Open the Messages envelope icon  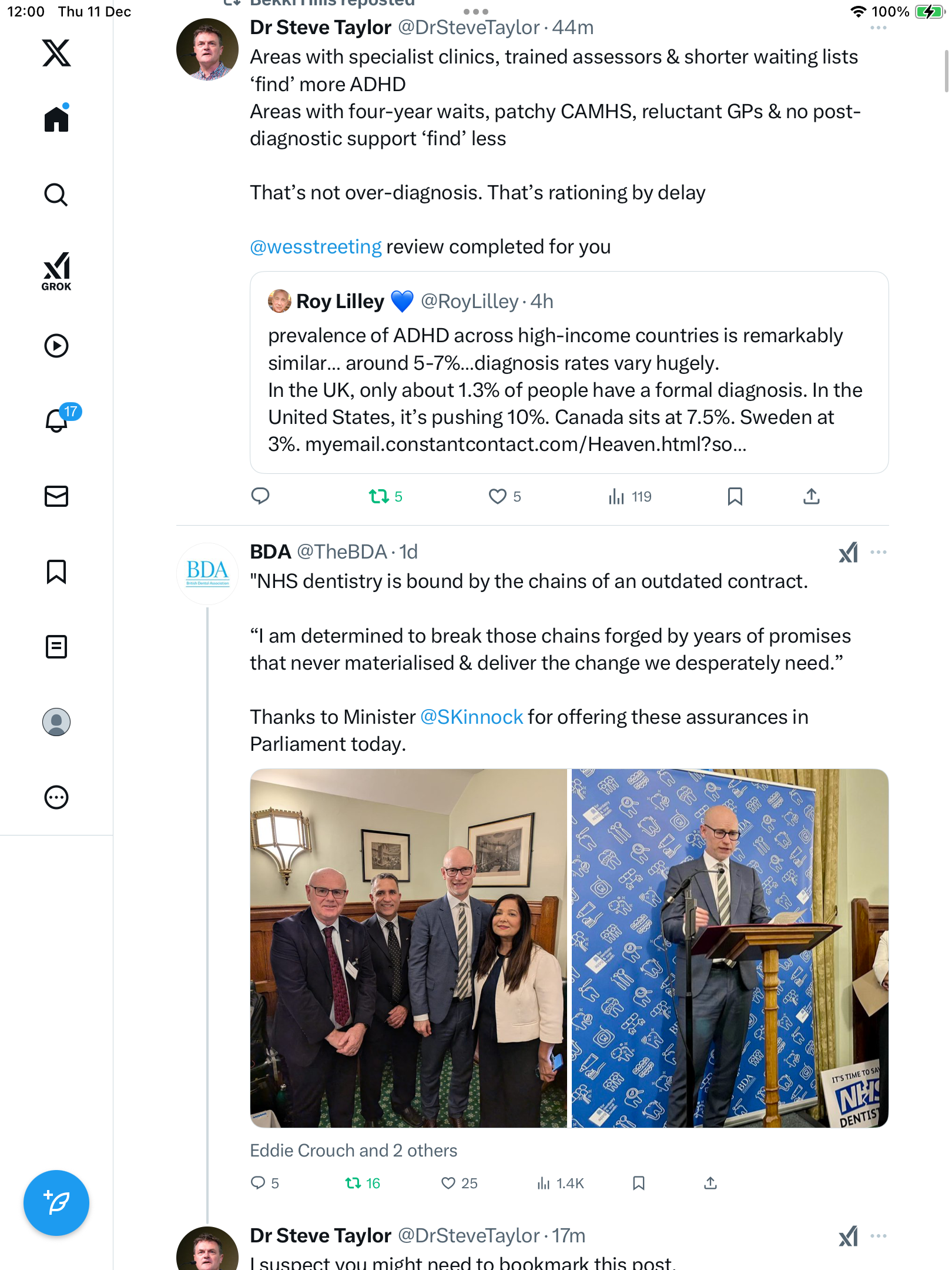[56, 496]
